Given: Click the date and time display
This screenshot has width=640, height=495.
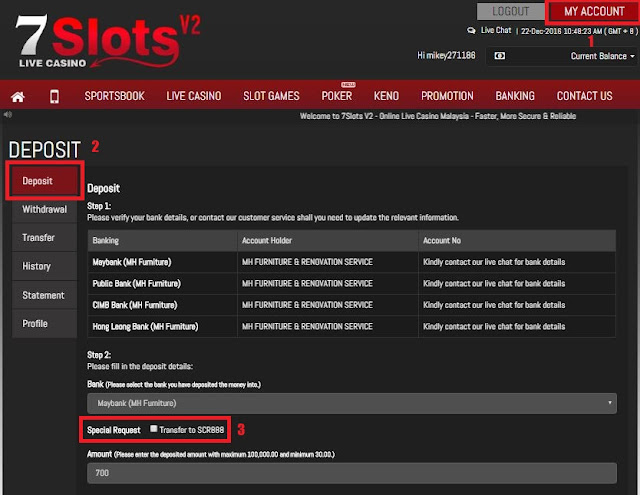Looking at the screenshot, I should tap(578, 31).
